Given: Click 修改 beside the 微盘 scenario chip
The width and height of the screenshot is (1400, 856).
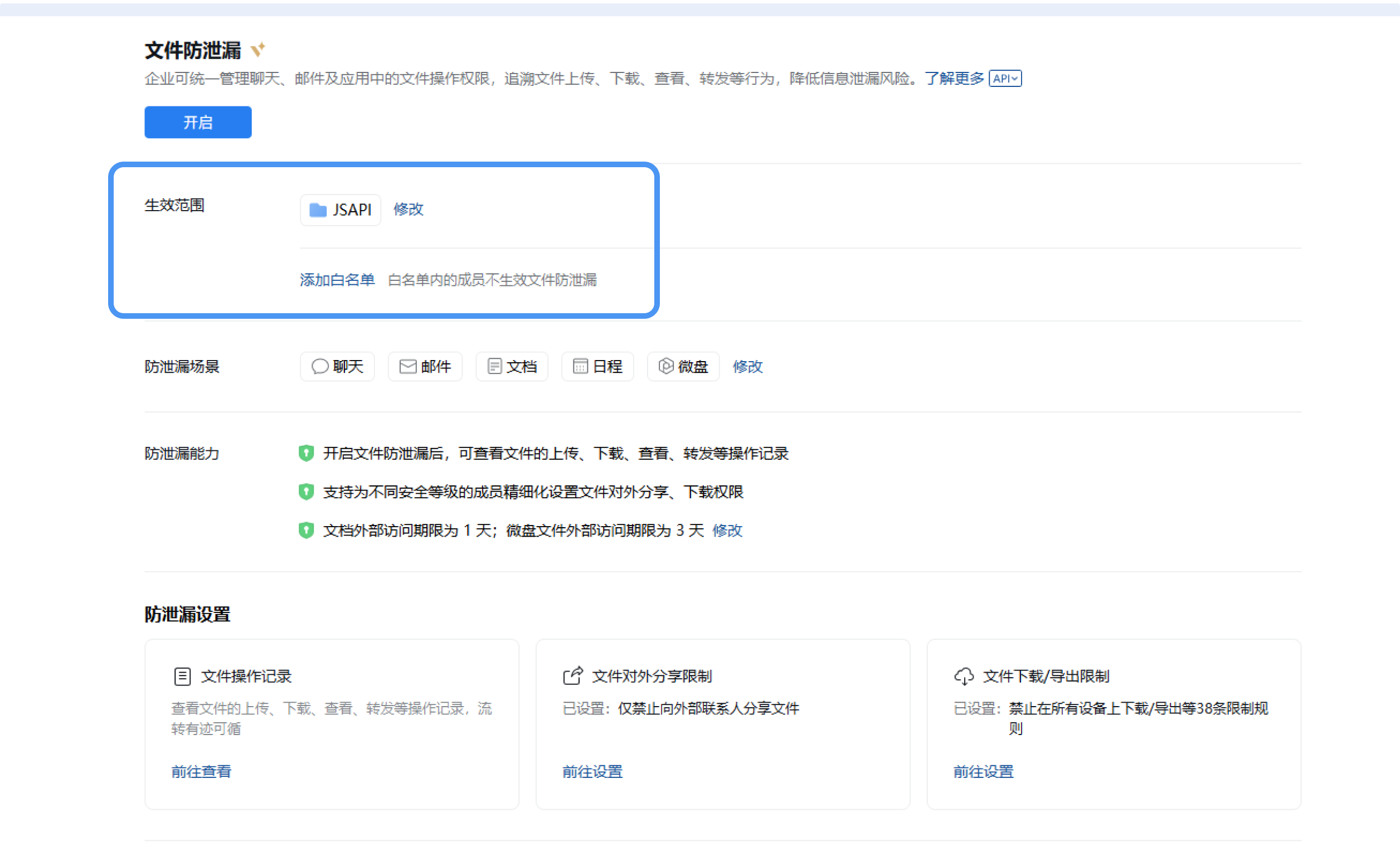Looking at the screenshot, I should click(748, 366).
